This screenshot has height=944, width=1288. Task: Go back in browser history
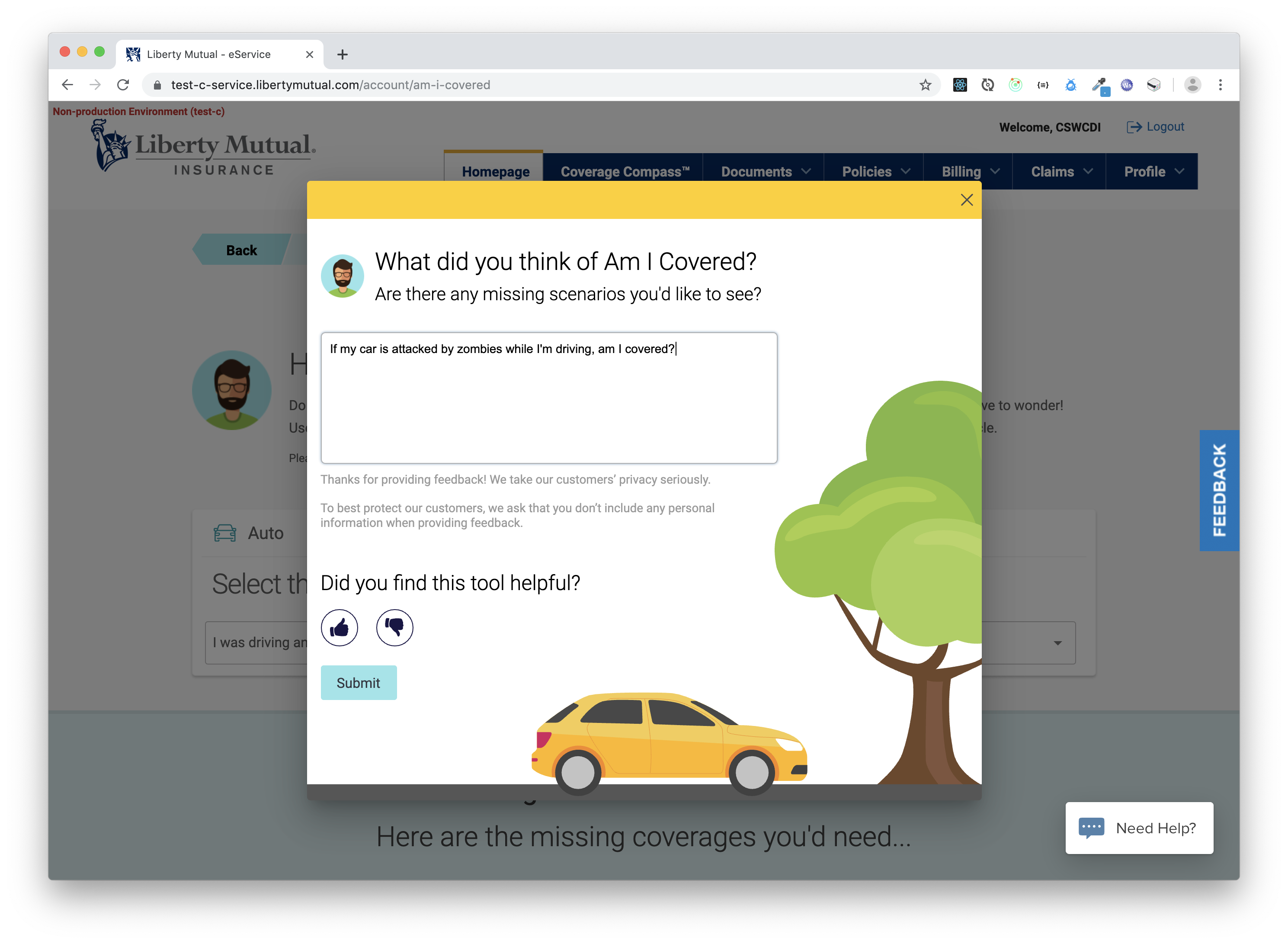[67, 84]
